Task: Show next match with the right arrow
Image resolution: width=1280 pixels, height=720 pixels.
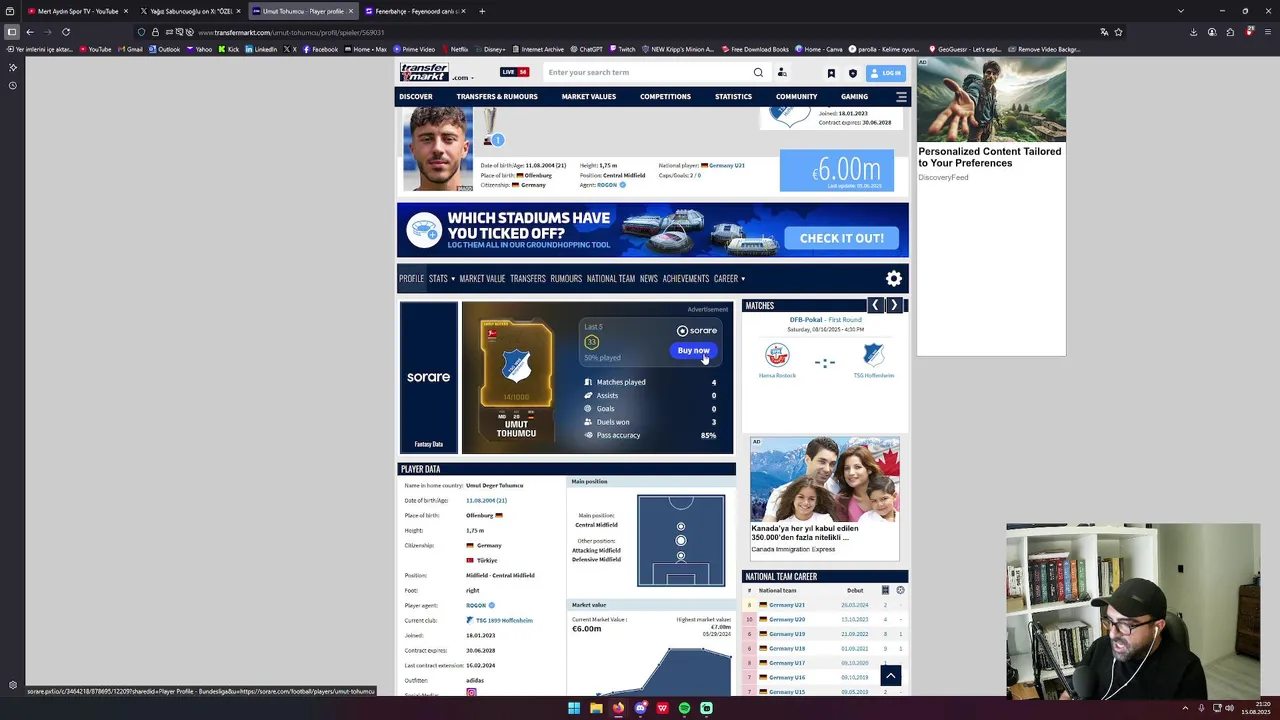Action: point(894,305)
